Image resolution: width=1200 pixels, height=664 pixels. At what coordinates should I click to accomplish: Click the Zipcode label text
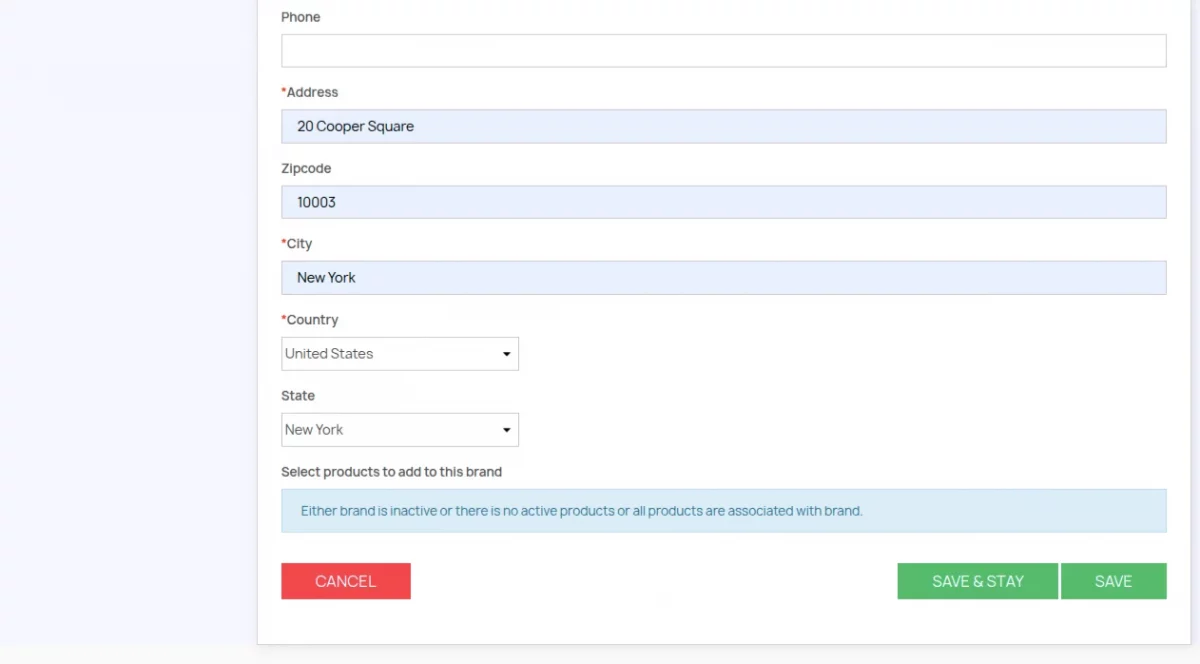306,168
